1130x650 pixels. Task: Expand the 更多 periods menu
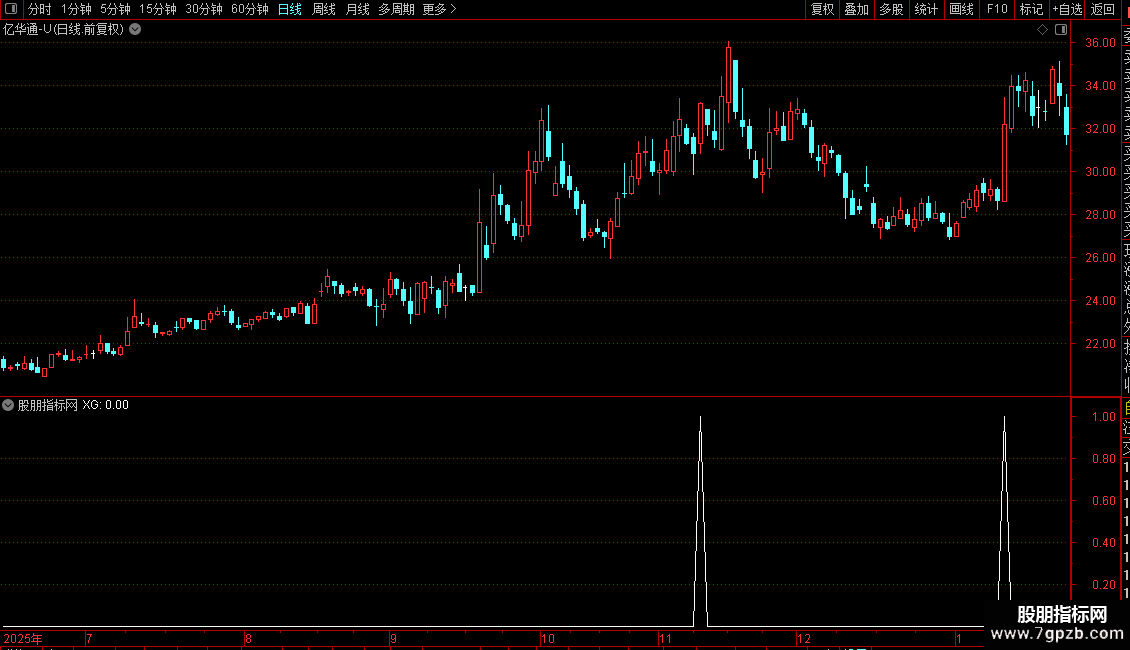tap(440, 9)
